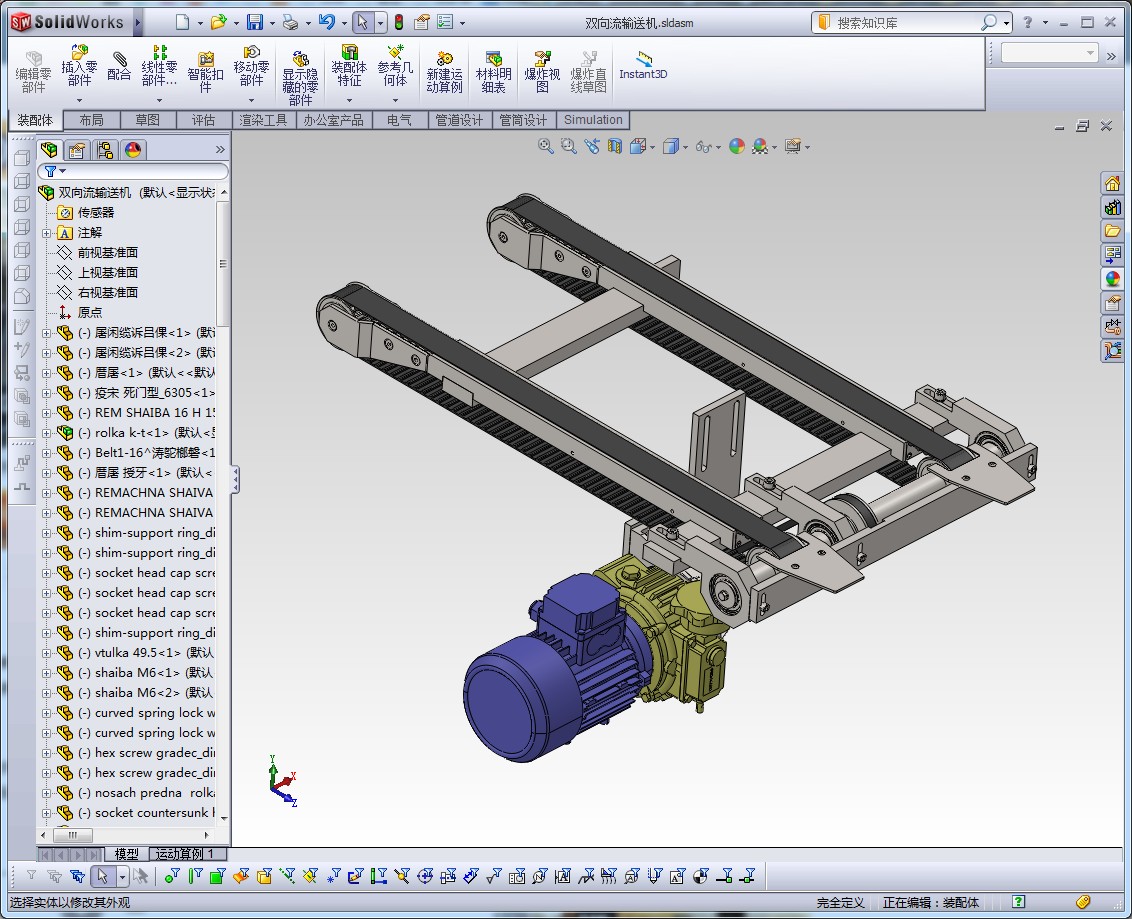
Task: Switch to PropertyManager tab
Action: [77, 150]
